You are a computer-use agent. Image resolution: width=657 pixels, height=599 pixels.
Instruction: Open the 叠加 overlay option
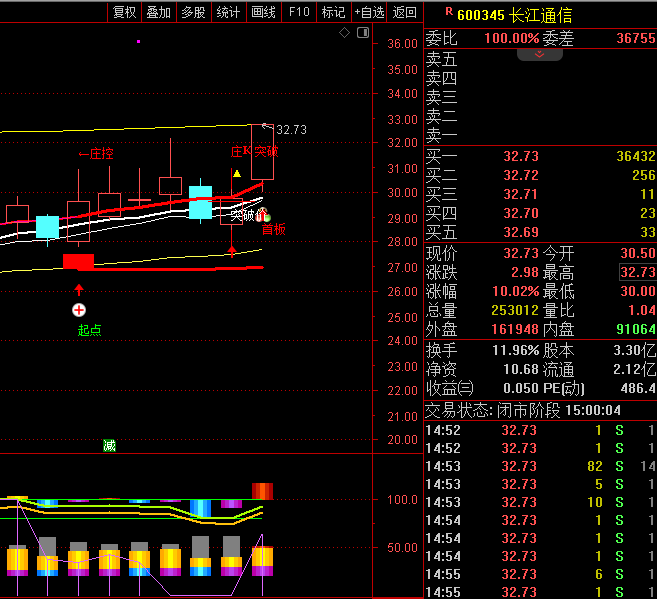pyautogui.click(x=158, y=12)
